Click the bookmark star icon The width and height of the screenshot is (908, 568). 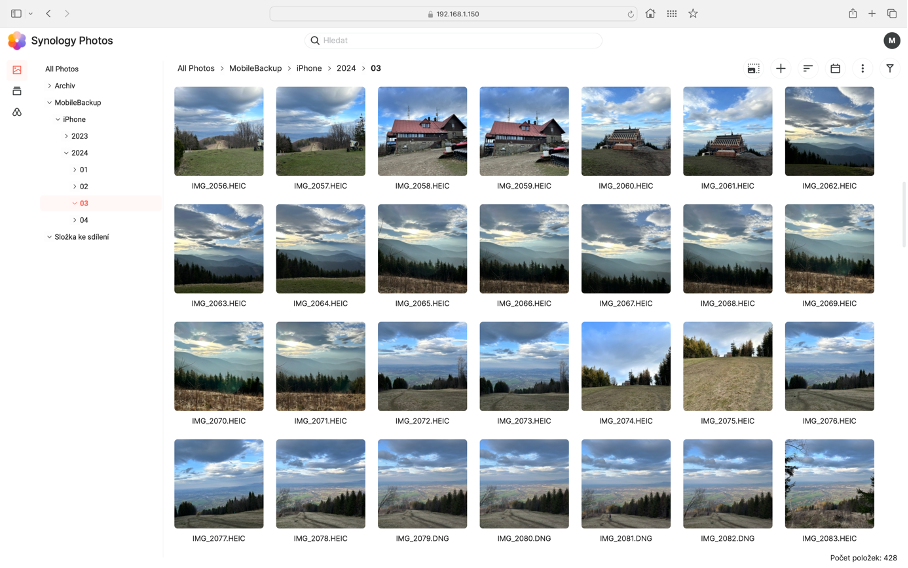(x=693, y=13)
